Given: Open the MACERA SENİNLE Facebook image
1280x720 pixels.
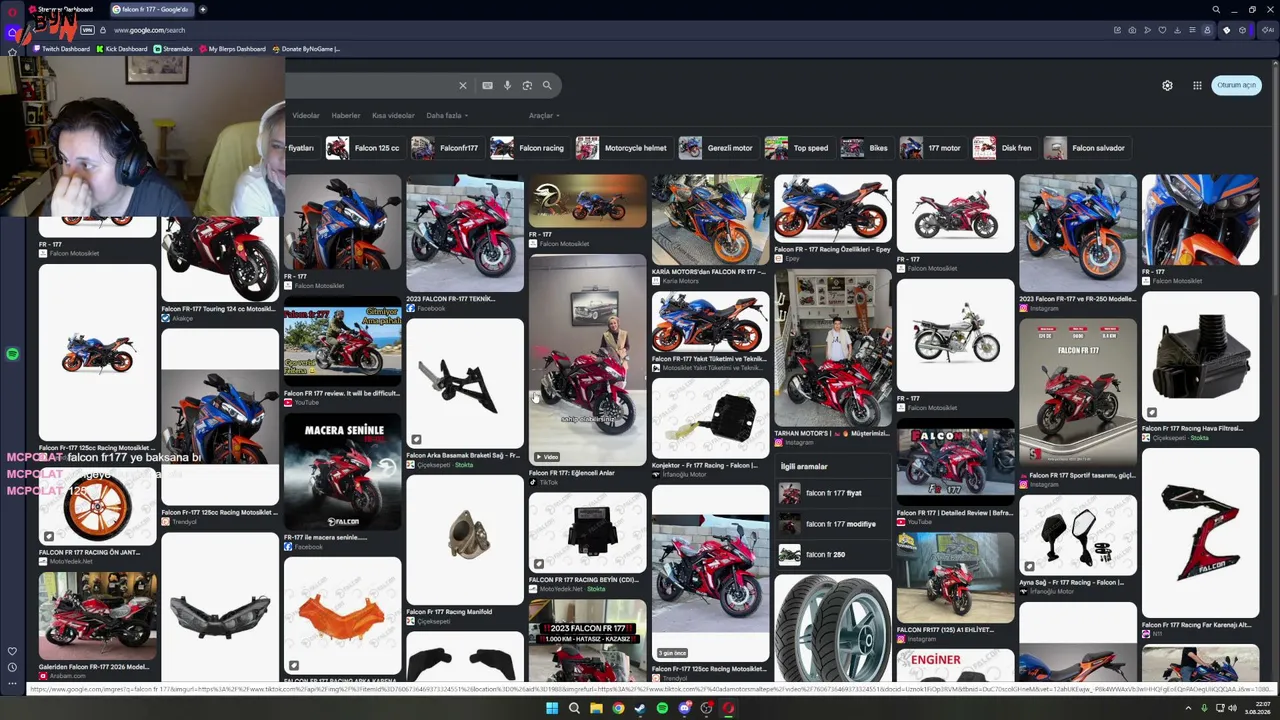Looking at the screenshot, I should (x=342, y=471).
